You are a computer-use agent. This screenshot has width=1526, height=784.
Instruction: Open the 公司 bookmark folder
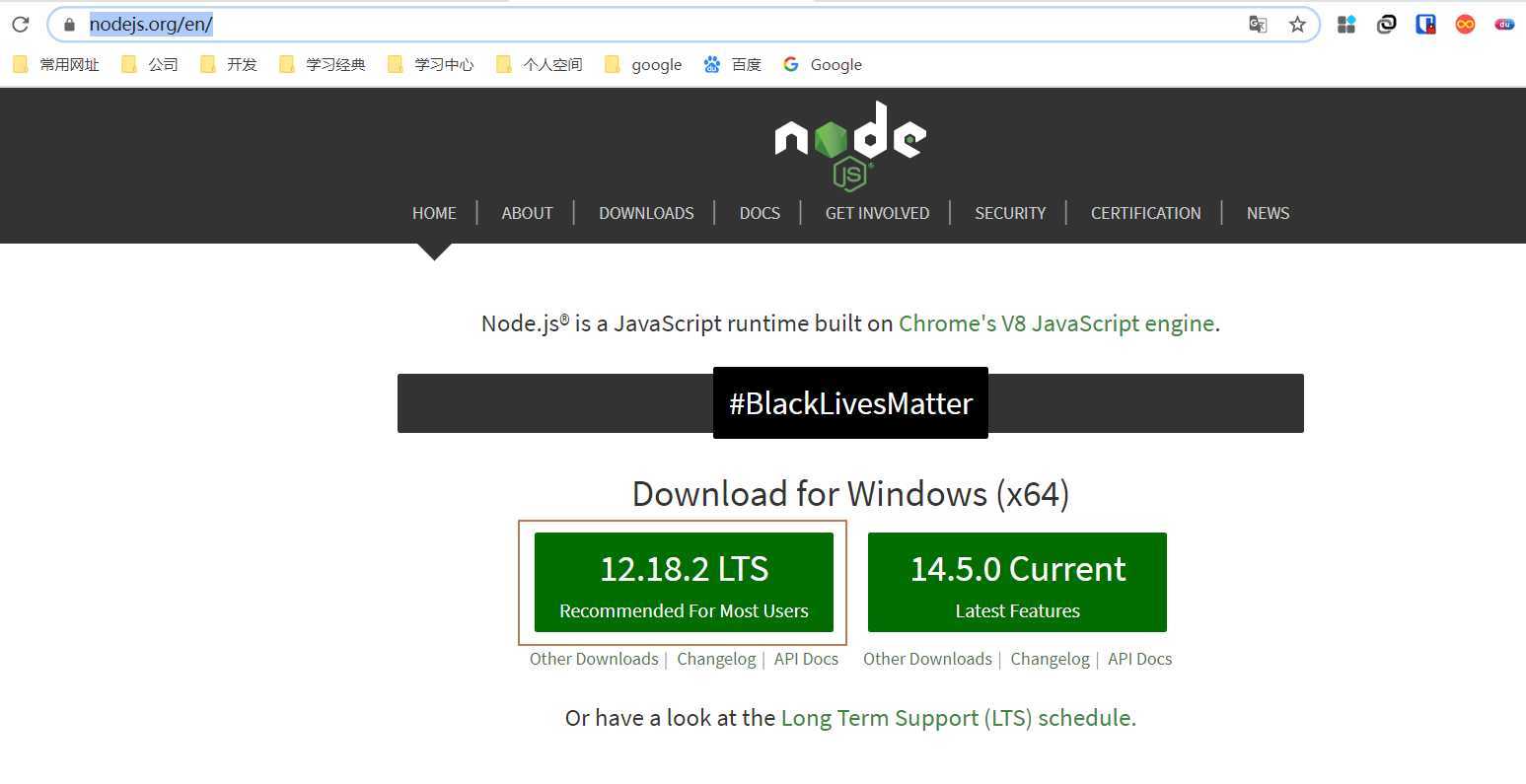[x=150, y=64]
